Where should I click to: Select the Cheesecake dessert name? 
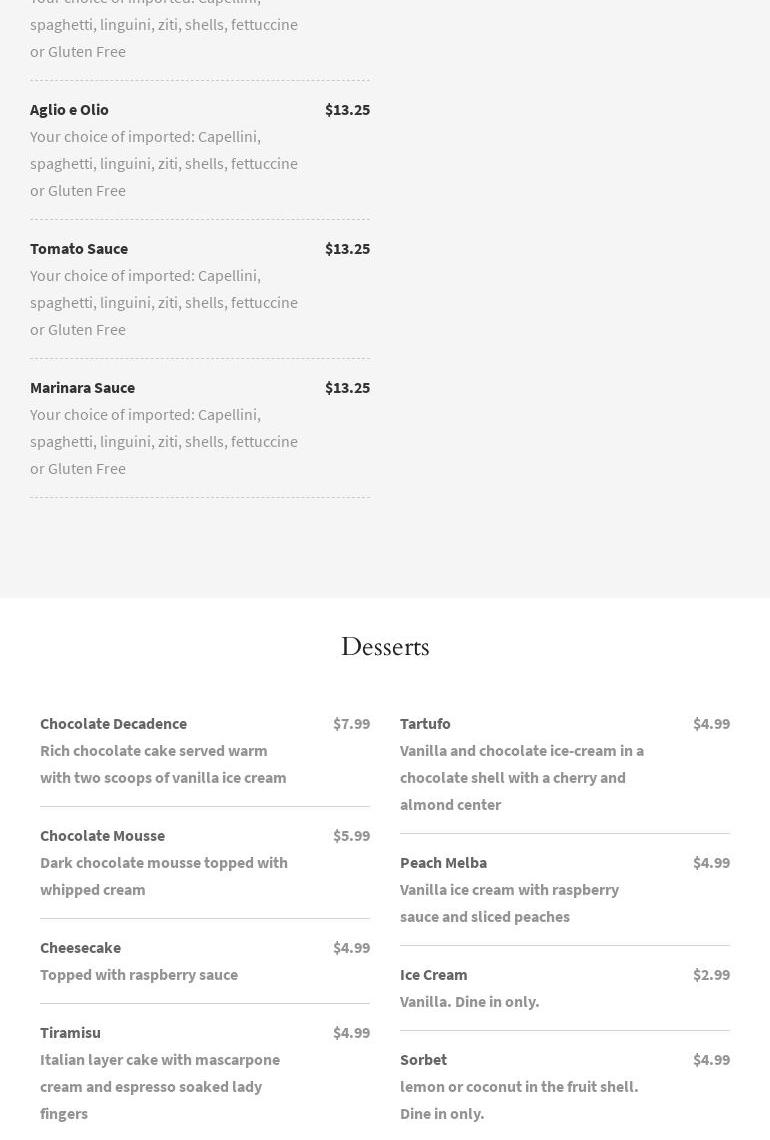click(80, 947)
